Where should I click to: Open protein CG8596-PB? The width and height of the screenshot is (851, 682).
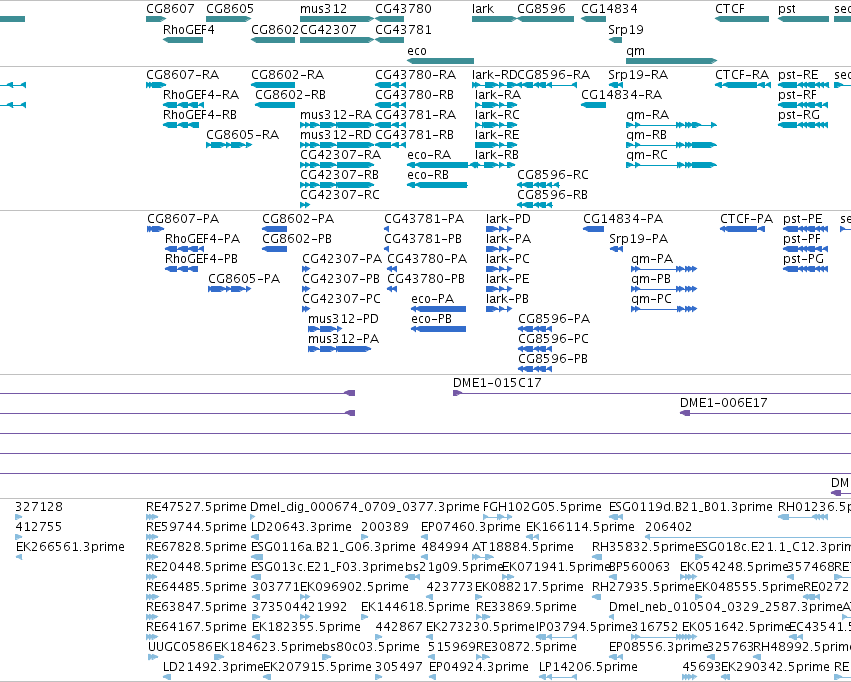tap(553, 359)
